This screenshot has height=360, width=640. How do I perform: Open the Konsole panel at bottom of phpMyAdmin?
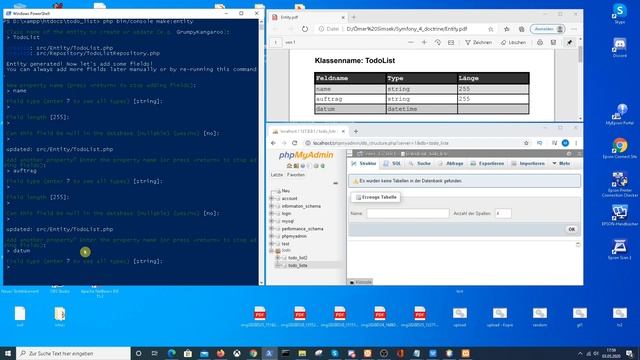pyautogui.click(x=361, y=282)
